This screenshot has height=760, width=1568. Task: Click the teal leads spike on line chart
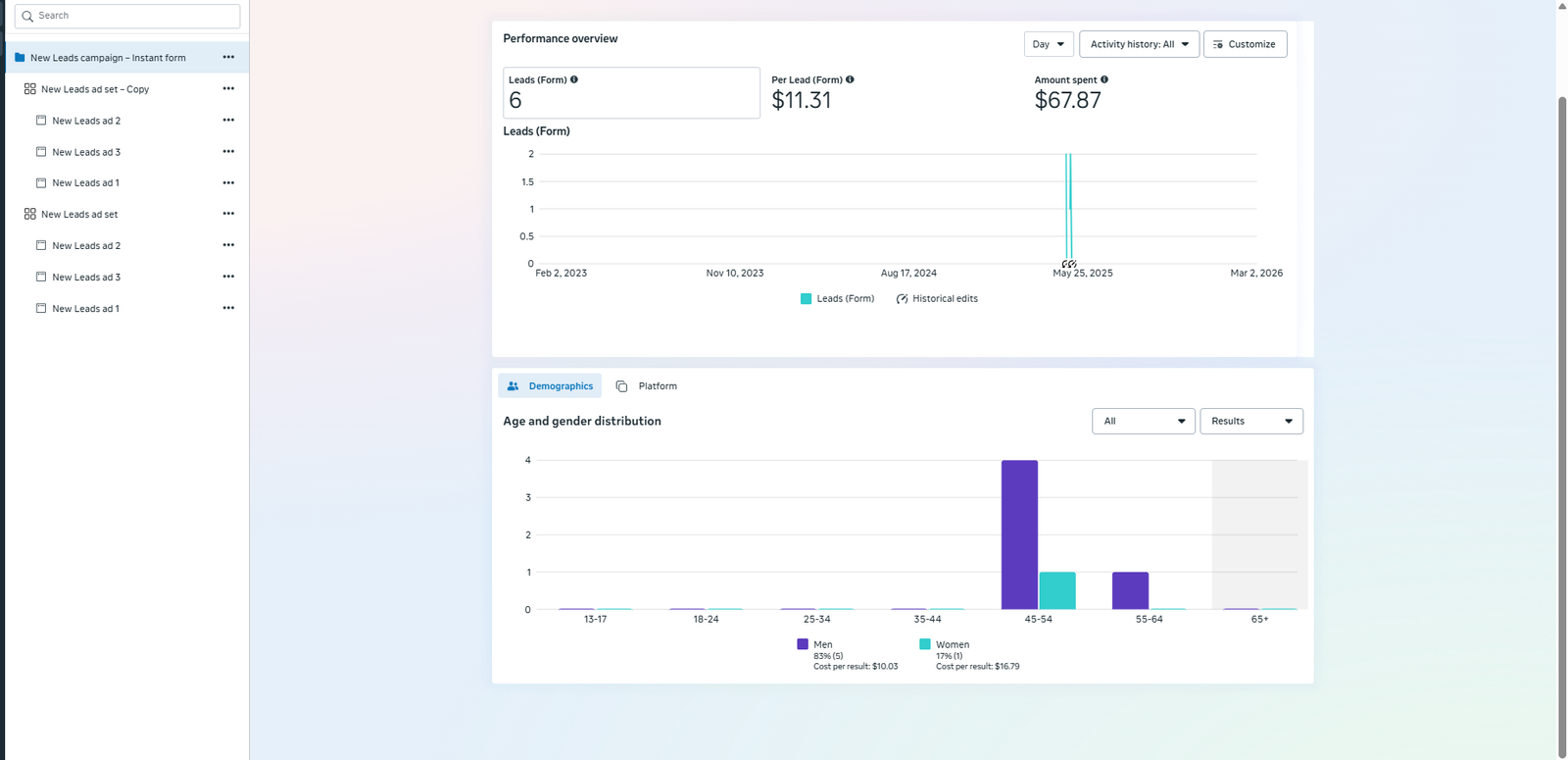tap(1069, 208)
